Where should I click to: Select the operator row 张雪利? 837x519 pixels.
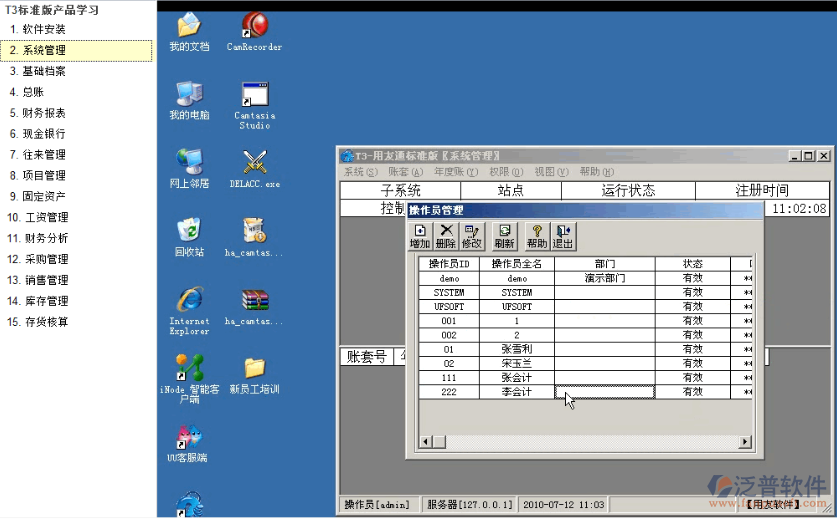(517, 349)
